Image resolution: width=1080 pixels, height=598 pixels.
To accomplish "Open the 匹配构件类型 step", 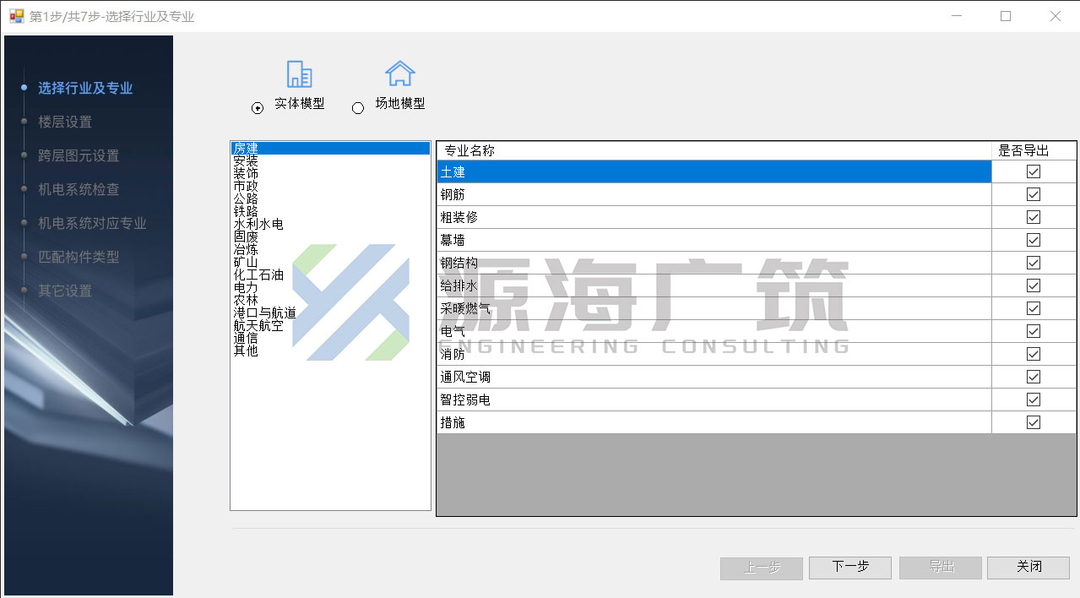I will (x=79, y=257).
